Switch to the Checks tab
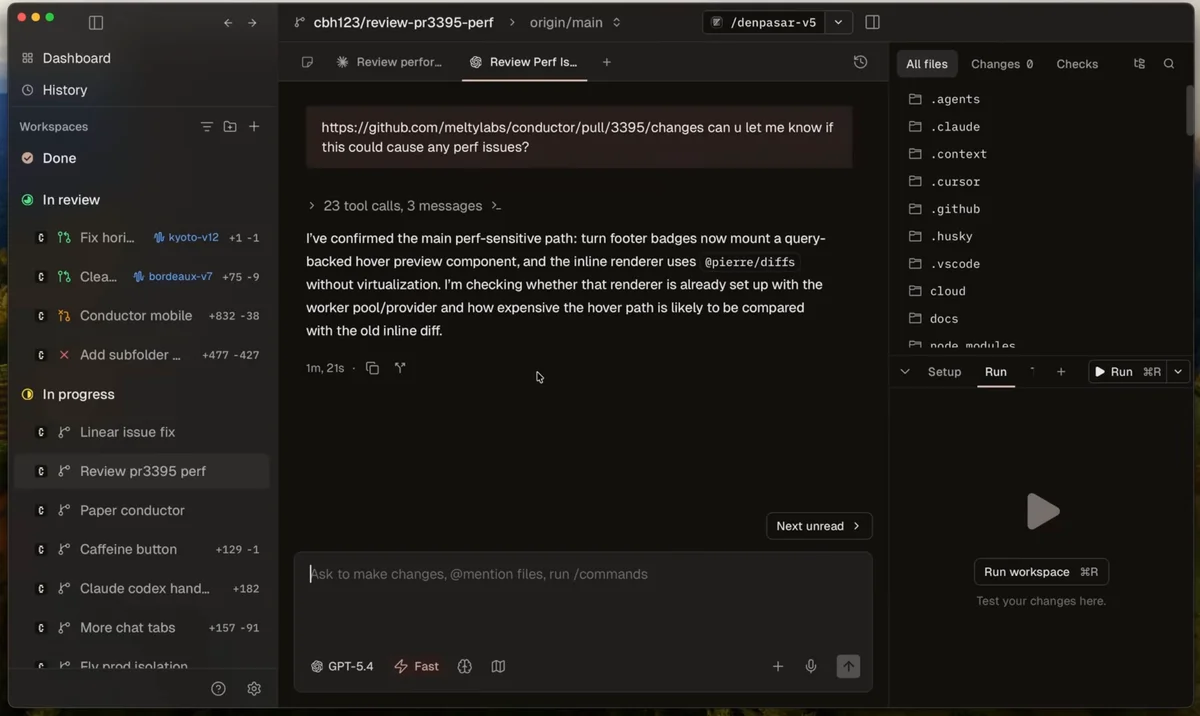Screen dimensions: 1200x716 coord(1077,64)
